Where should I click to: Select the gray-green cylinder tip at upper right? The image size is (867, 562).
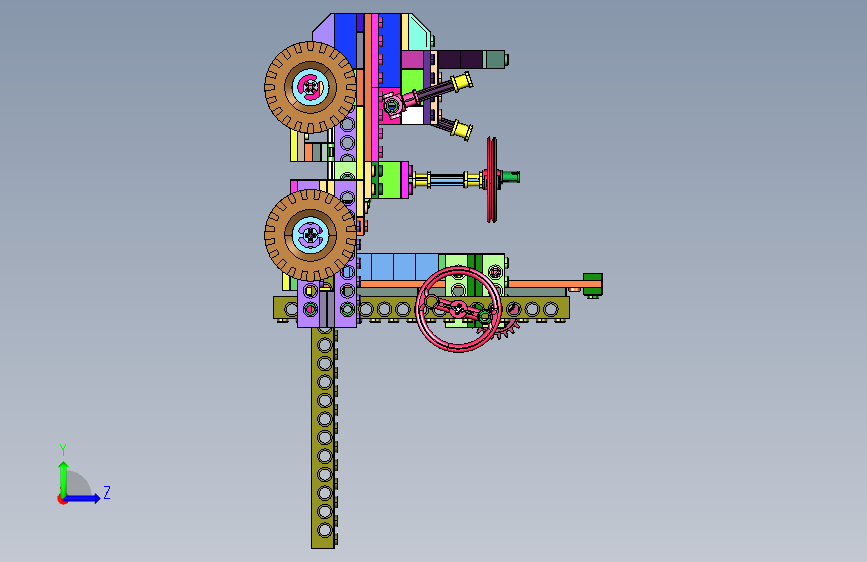[x=494, y=59]
